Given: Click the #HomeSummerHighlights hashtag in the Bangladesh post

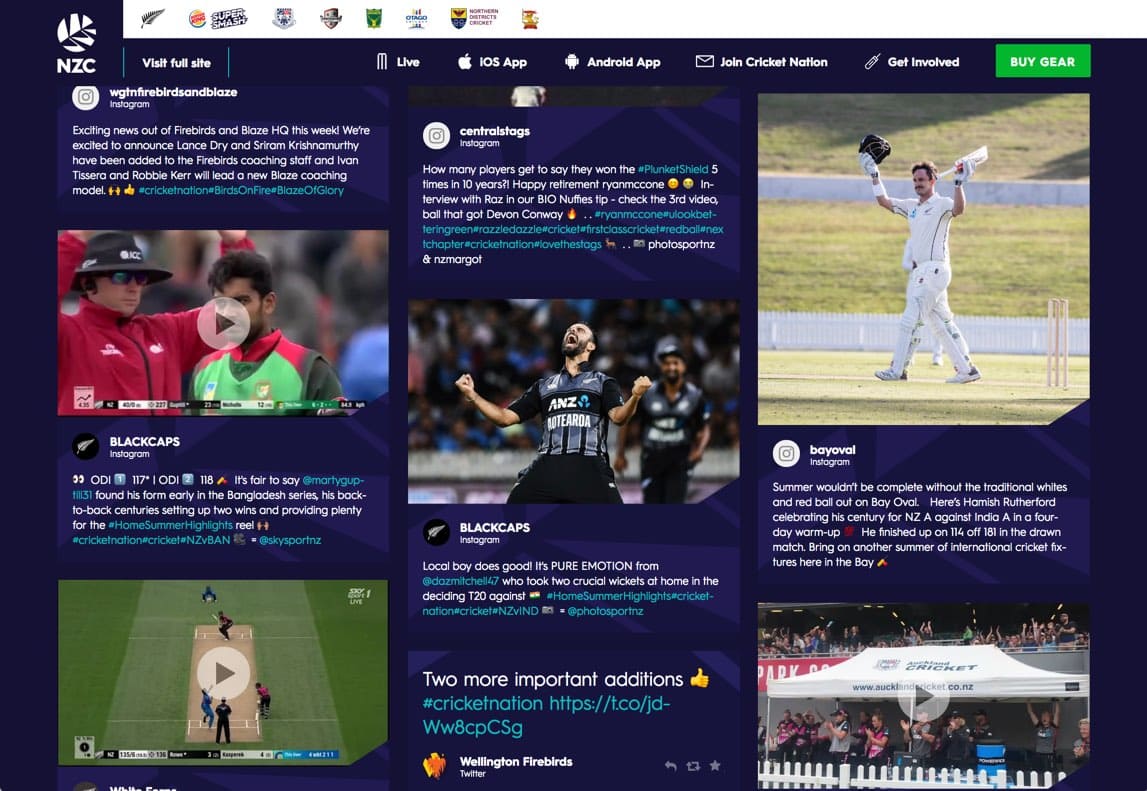Looking at the screenshot, I should [x=170, y=525].
